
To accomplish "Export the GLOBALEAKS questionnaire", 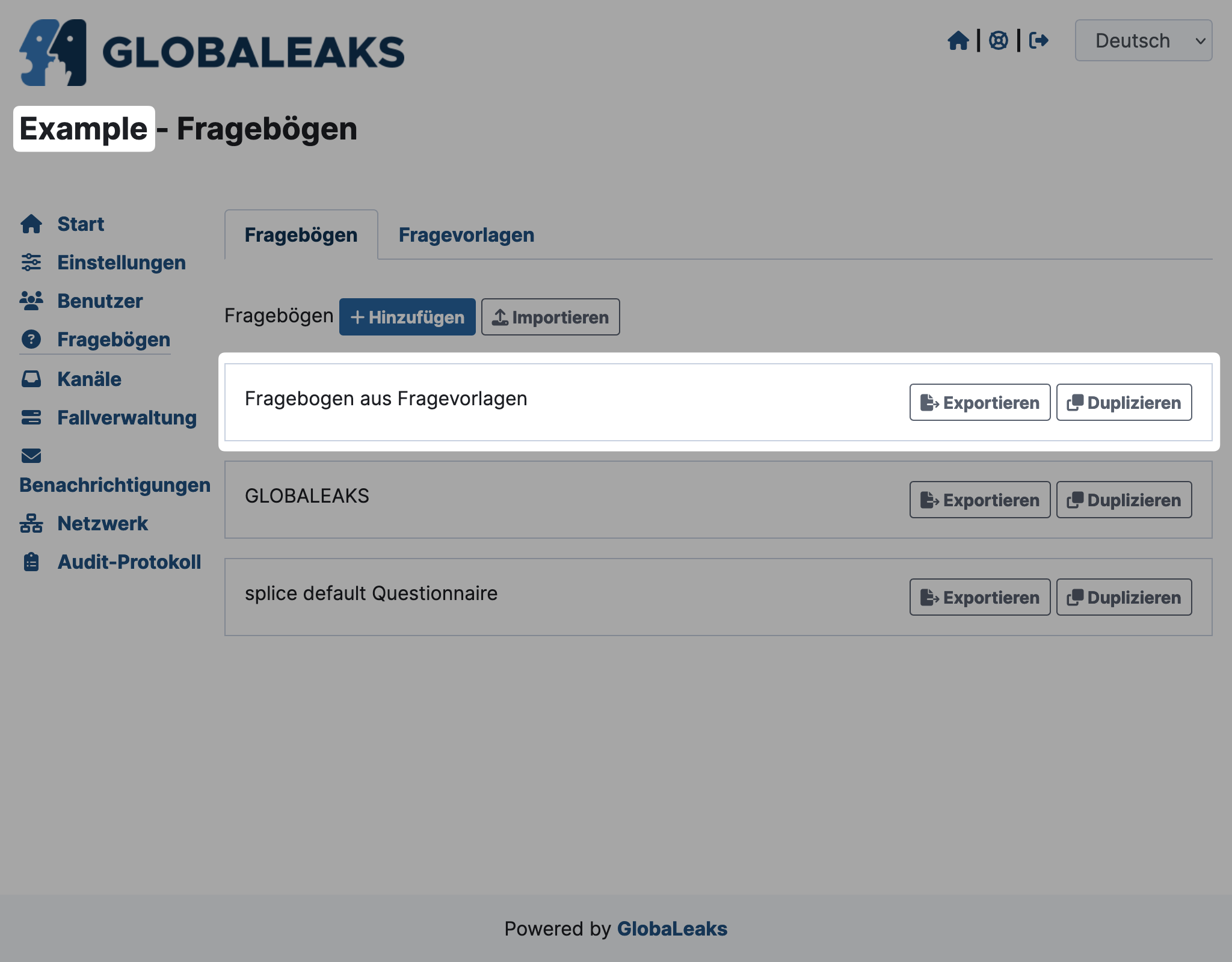I will (x=980, y=500).
